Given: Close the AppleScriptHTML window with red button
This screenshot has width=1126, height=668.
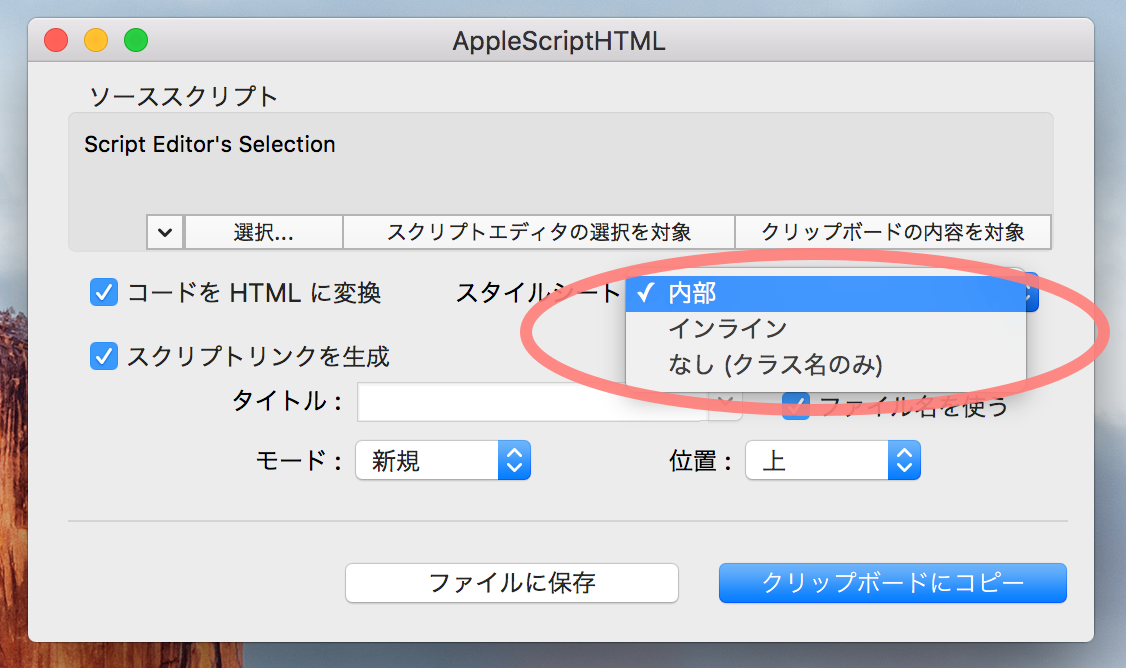Looking at the screenshot, I should 56,40.
